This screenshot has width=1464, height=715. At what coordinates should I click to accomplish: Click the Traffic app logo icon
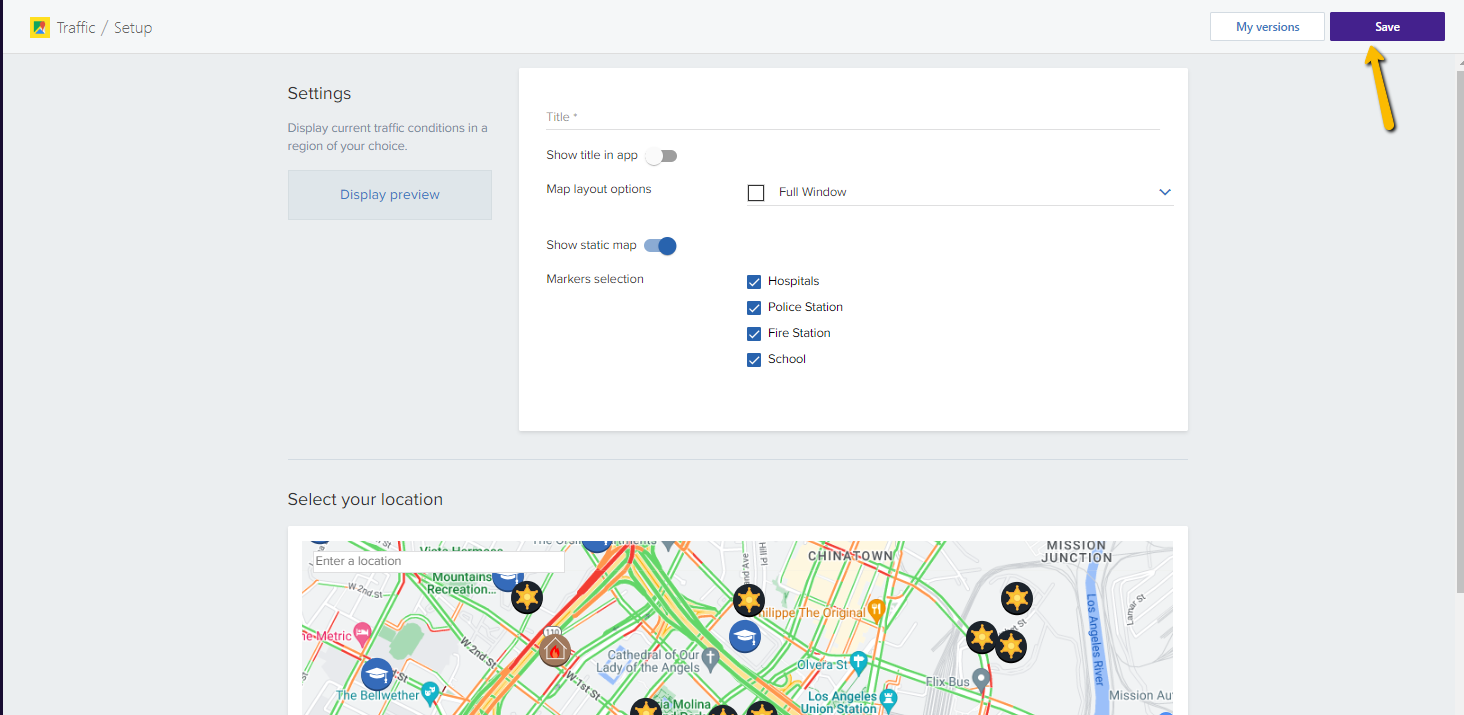[40, 28]
